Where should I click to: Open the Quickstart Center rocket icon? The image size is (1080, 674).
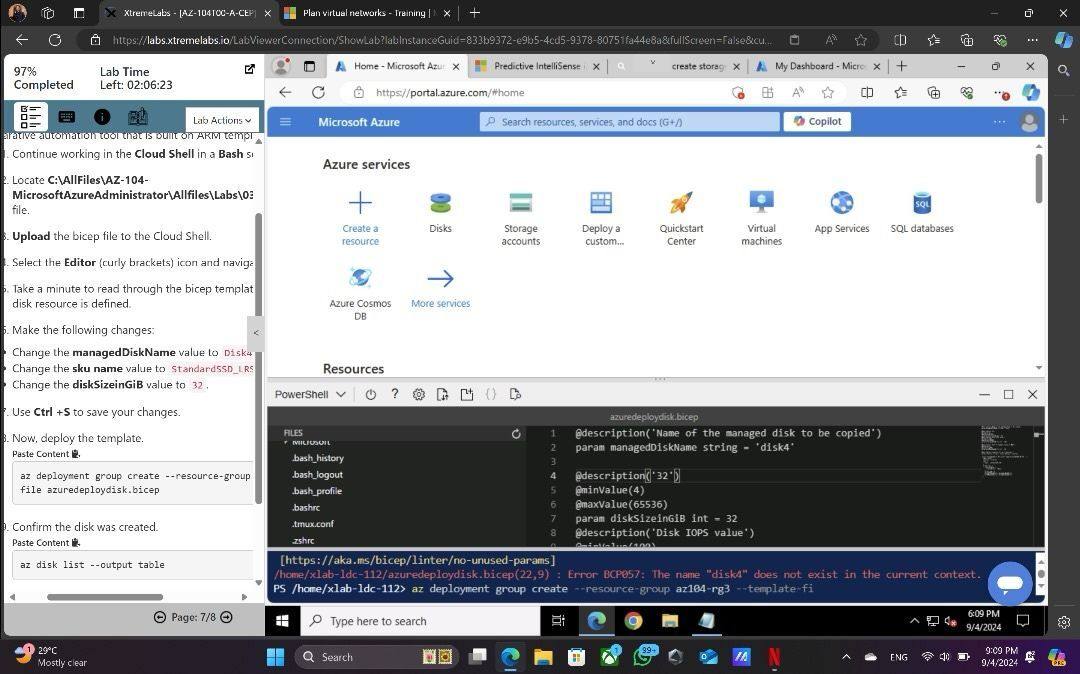(x=681, y=203)
